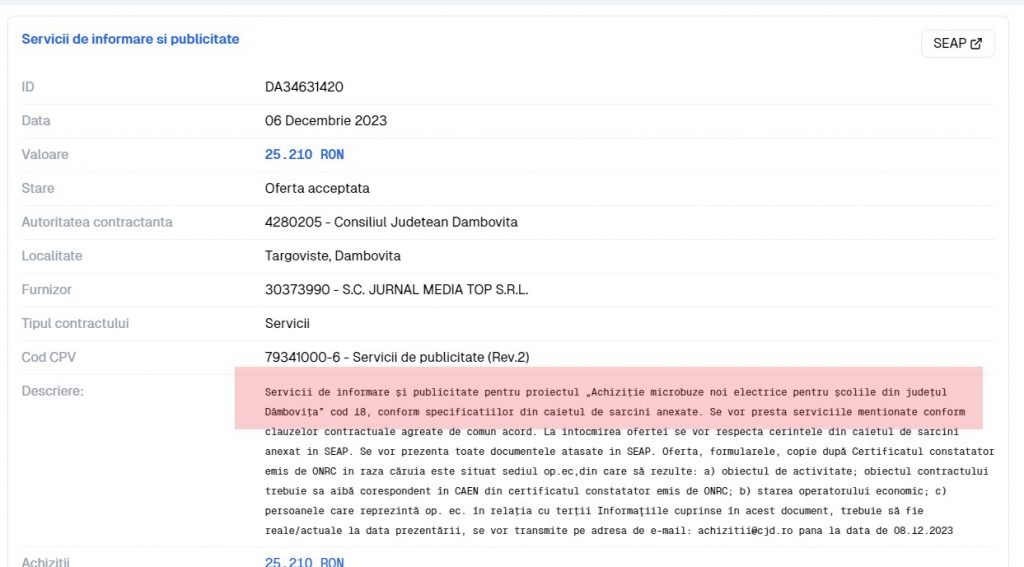The width and height of the screenshot is (1024, 567).
Task: Click the 'Autoritatea contractanta' field label
Action: tap(97, 222)
